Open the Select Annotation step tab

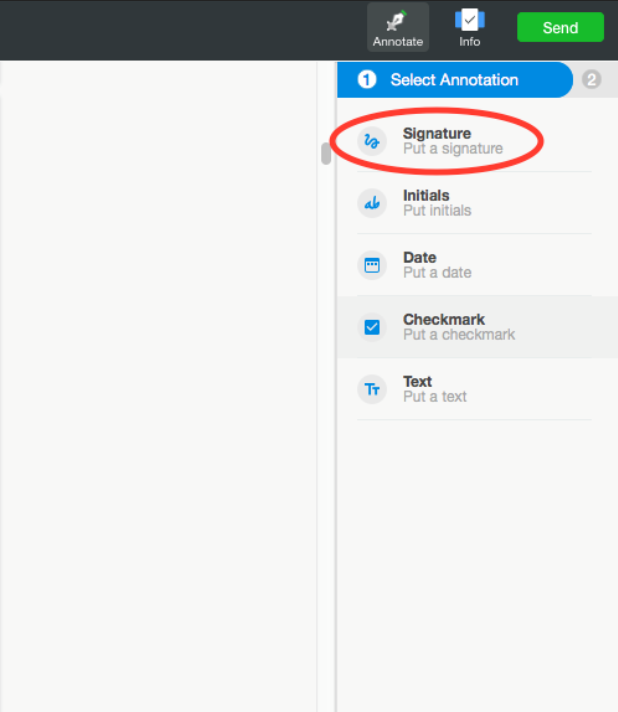pyautogui.click(x=455, y=79)
